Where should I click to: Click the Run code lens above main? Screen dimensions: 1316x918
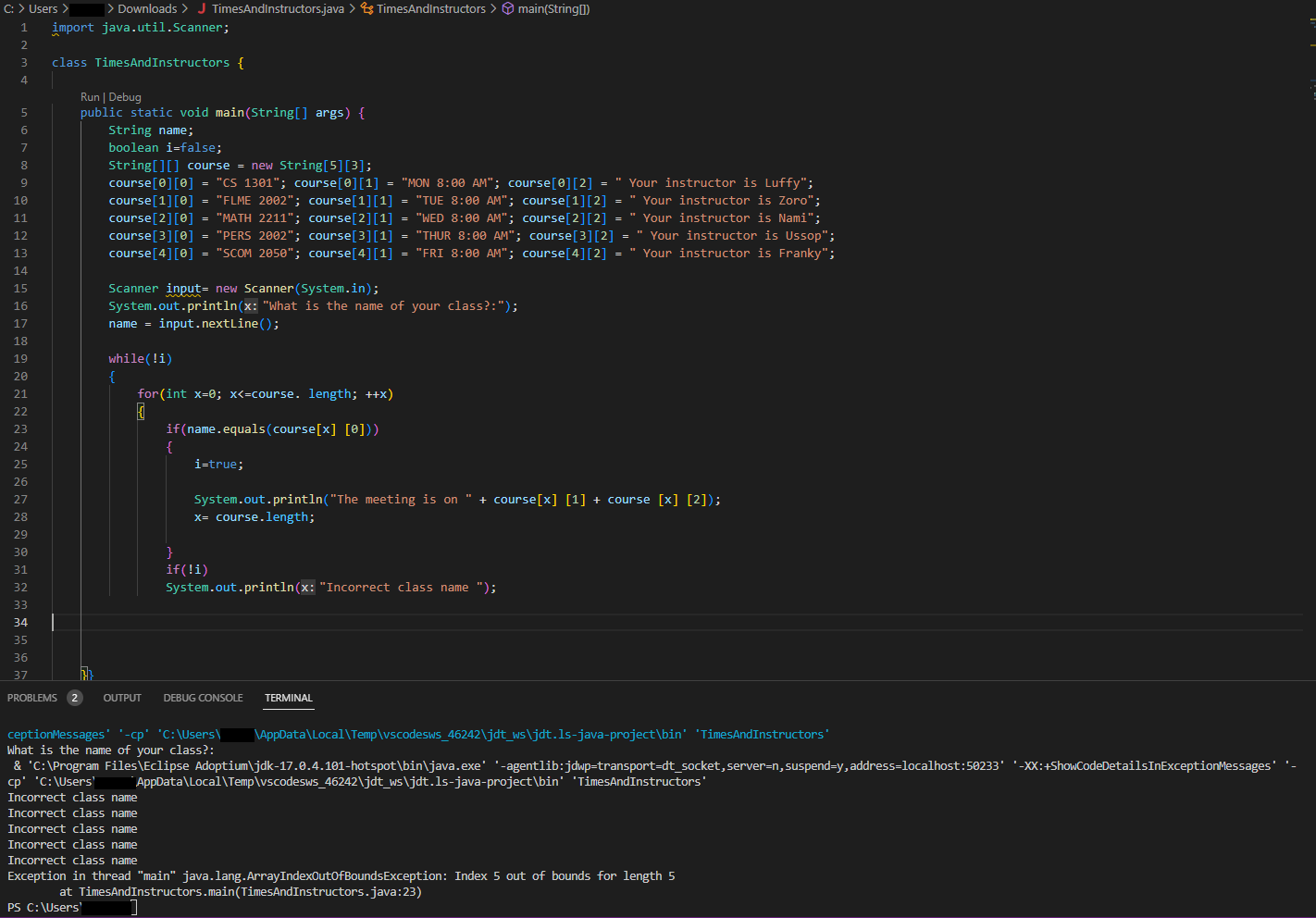[x=90, y=96]
